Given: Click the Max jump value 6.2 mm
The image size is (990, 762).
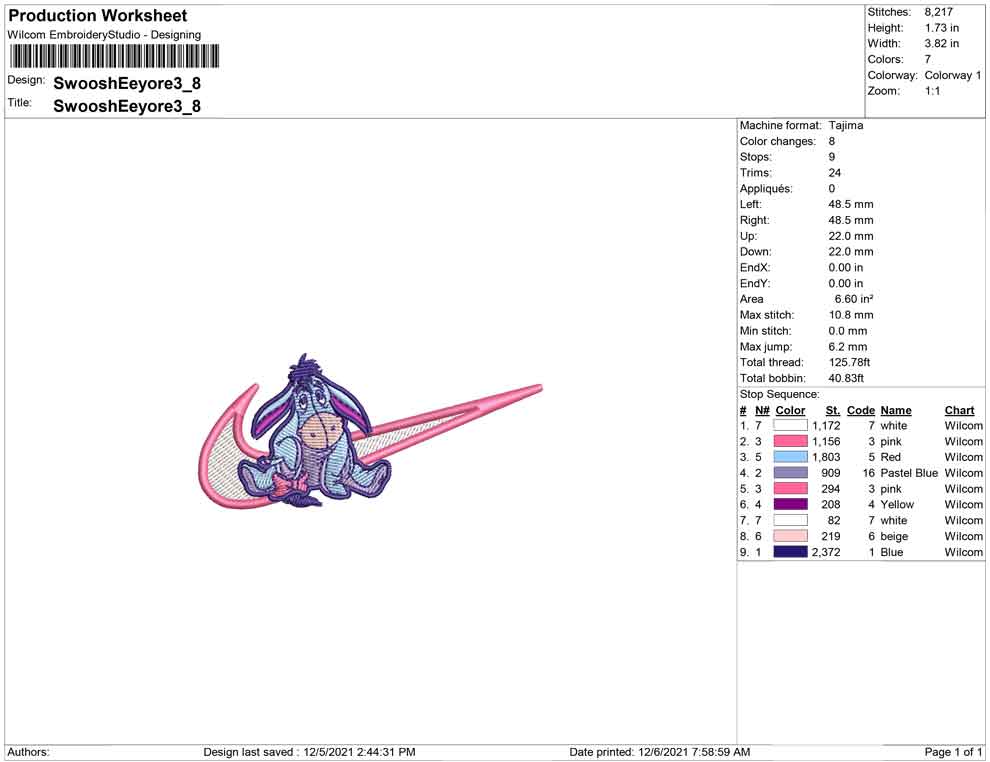Looking at the screenshot, I should 848,347.
